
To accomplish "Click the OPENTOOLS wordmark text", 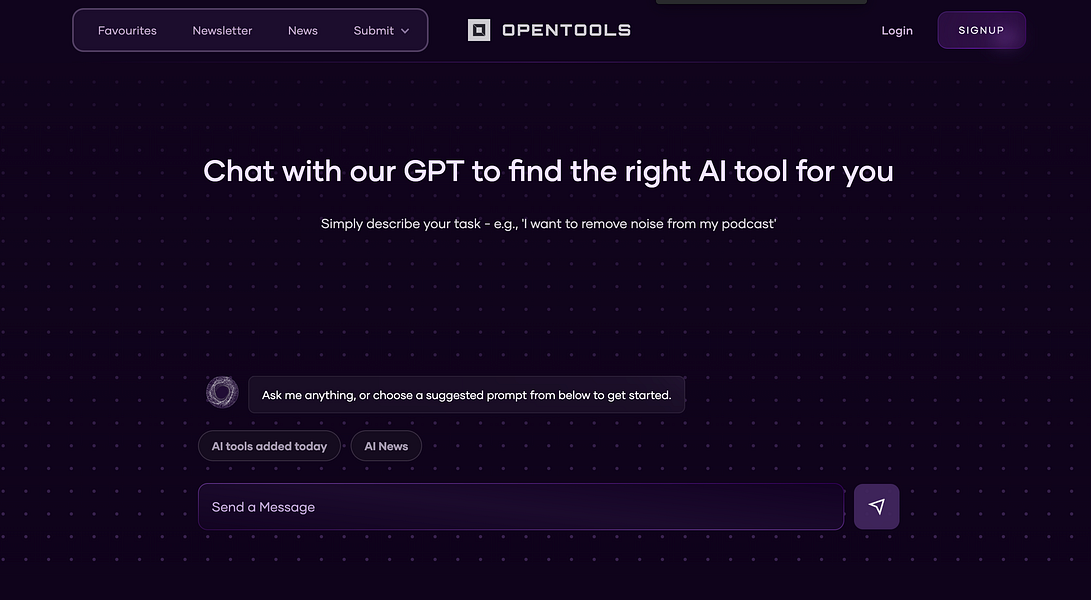I will point(569,30).
